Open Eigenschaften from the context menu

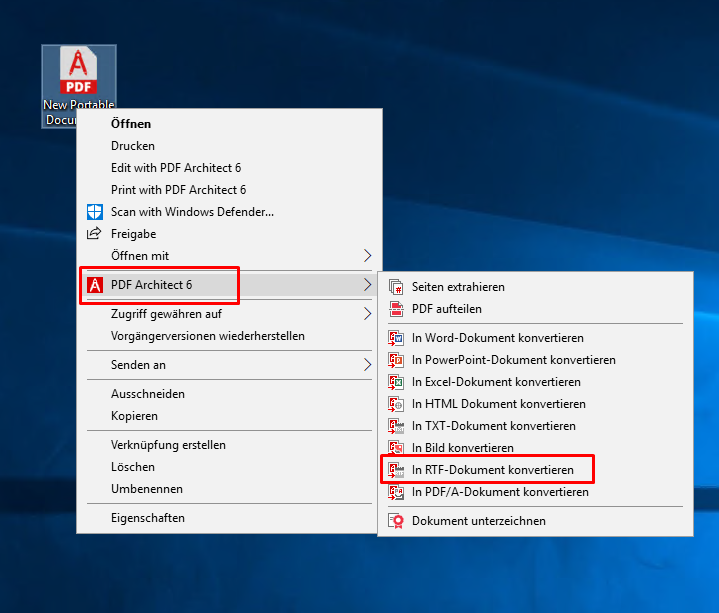coord(229,518)
